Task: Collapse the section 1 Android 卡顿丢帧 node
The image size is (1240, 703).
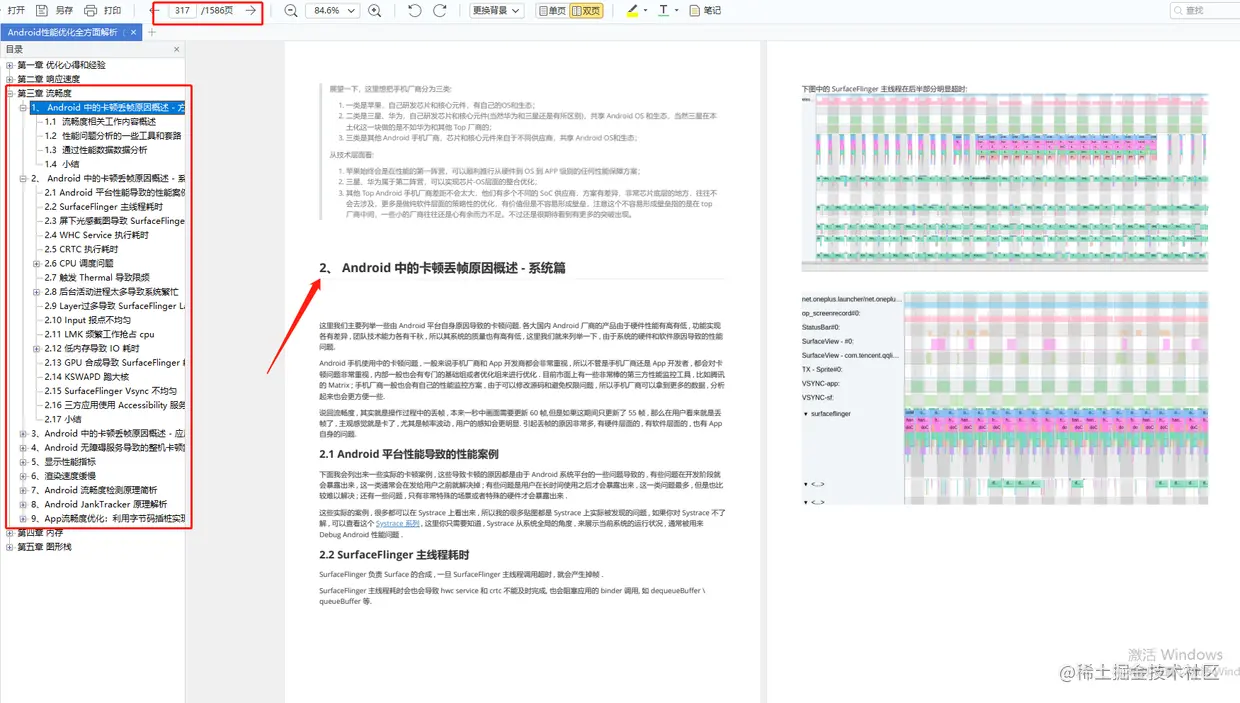Action: pyautogui.click(x=23, y=107)
